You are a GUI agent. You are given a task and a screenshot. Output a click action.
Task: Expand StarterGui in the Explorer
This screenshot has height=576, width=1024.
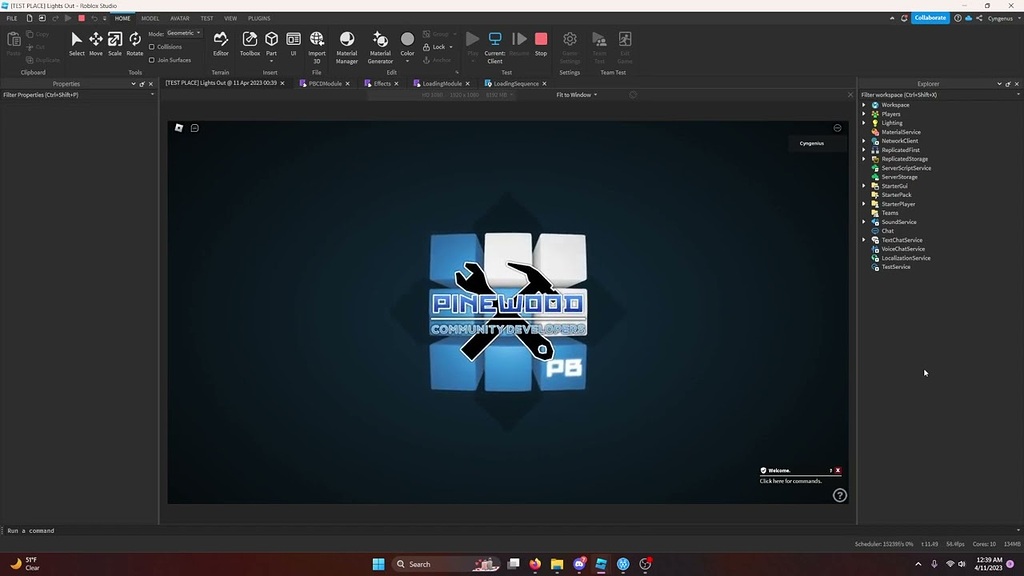(x=864, y=185)
